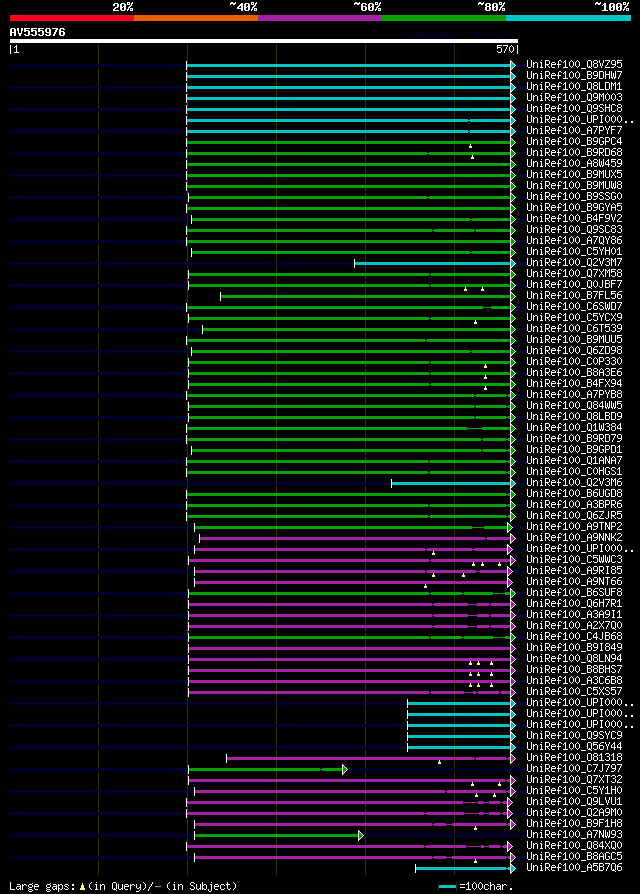Open hit UniRef100_Q8LDM1
Viewport: 640px width, 894px height.
pos(574,87)
